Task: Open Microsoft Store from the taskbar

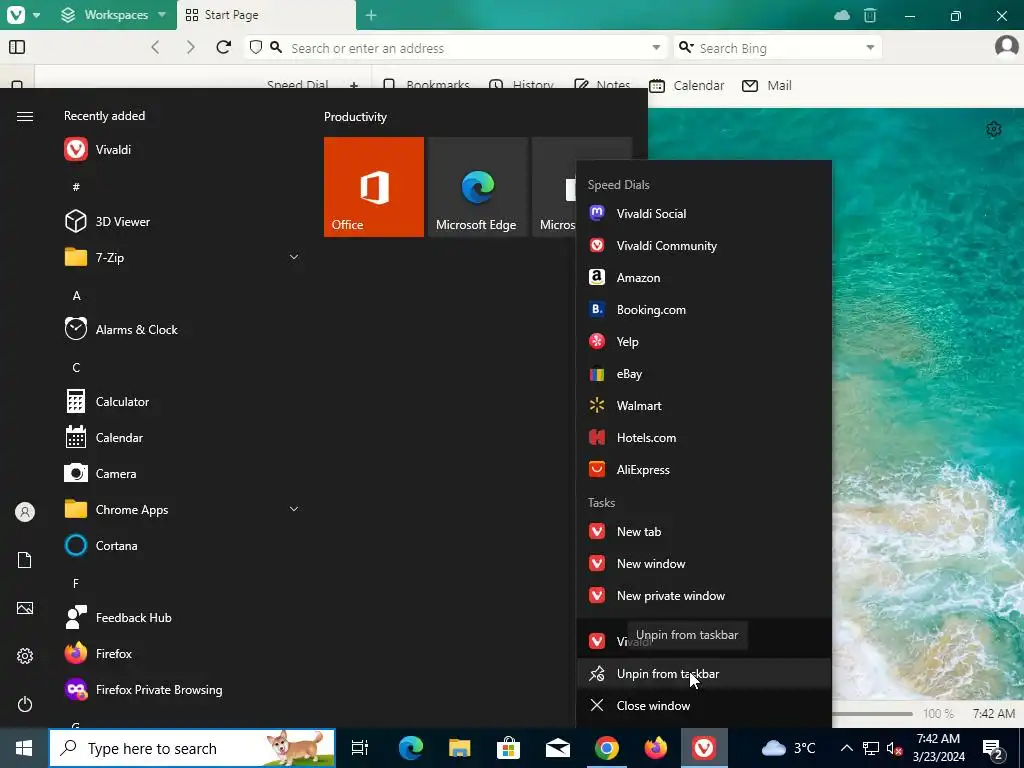Action: [x=508, y=748]
